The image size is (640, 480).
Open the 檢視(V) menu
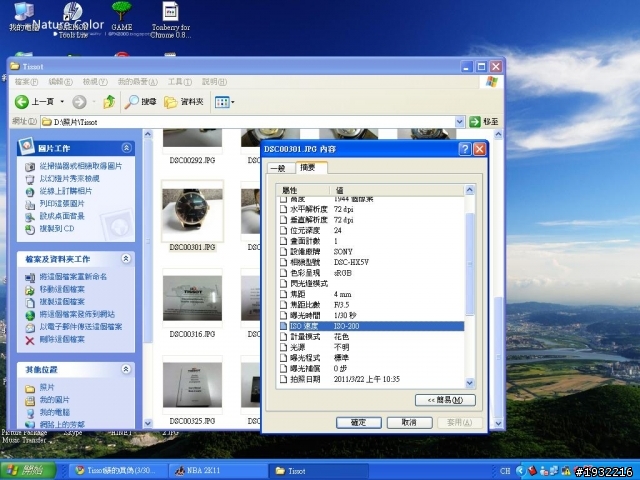point(95,82)
